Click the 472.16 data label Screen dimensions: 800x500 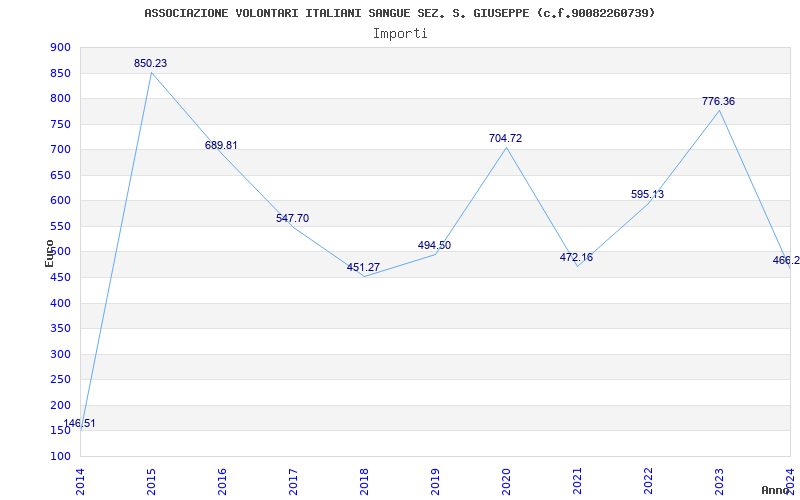577,257
